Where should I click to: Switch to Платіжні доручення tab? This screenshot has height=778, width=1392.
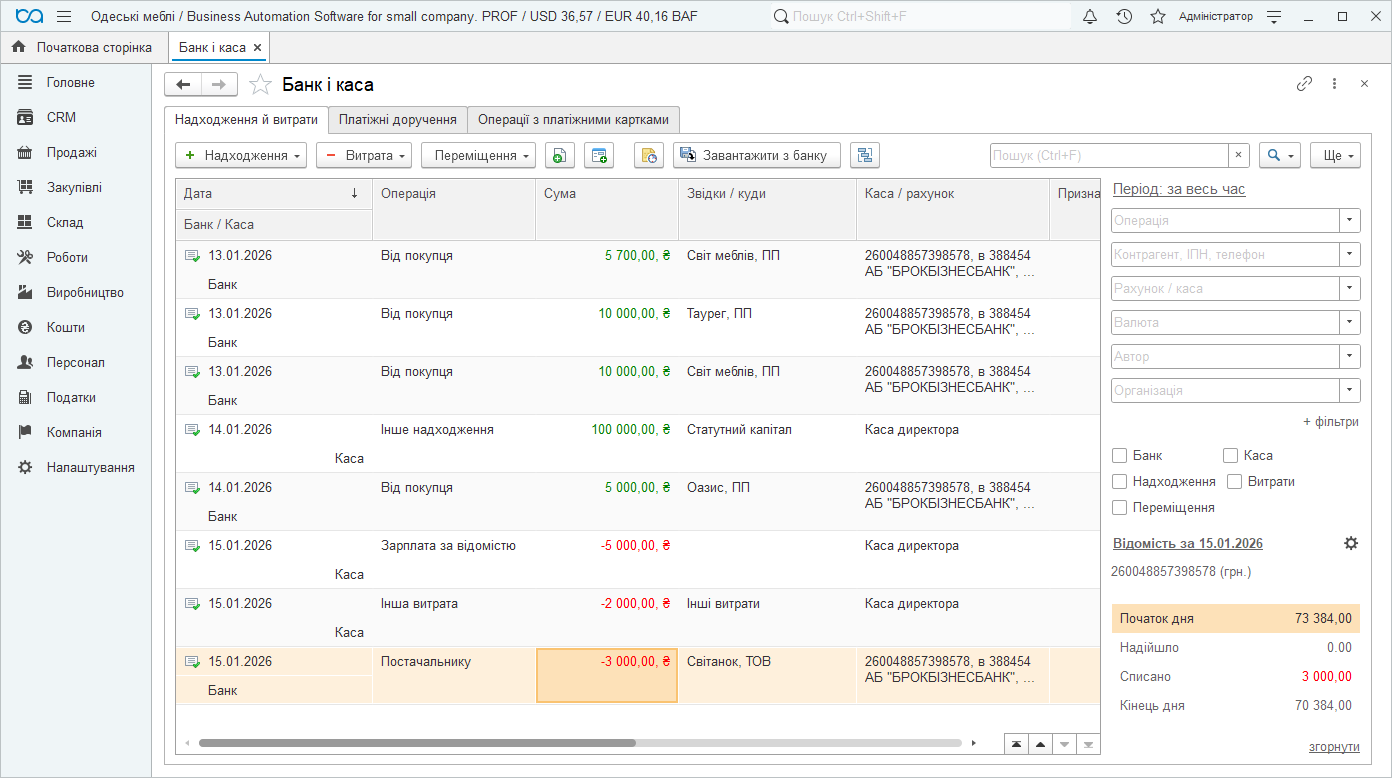pyautogui.click(x=397, y=120)
